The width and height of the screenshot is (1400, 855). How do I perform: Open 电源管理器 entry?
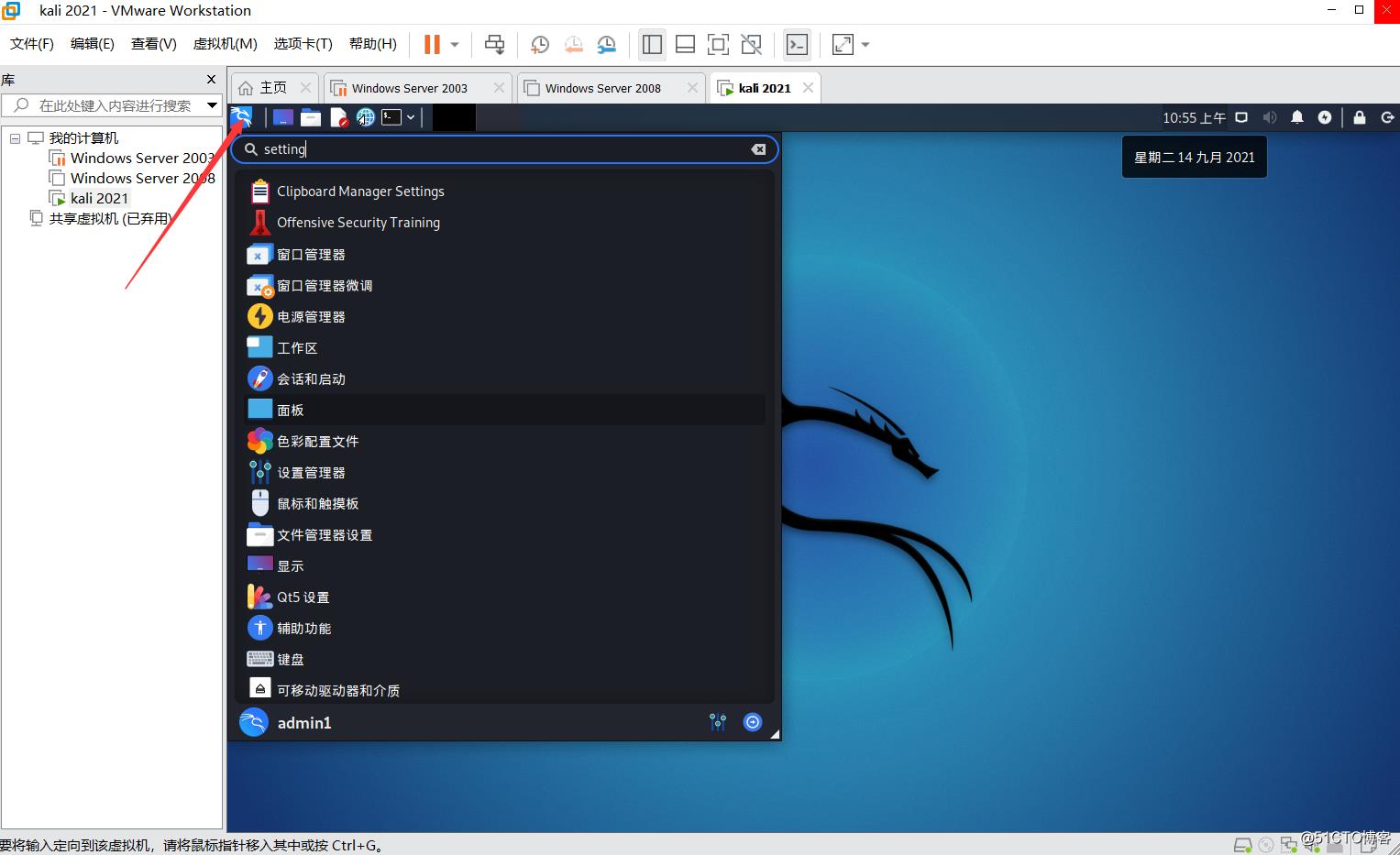coord(506,316)
